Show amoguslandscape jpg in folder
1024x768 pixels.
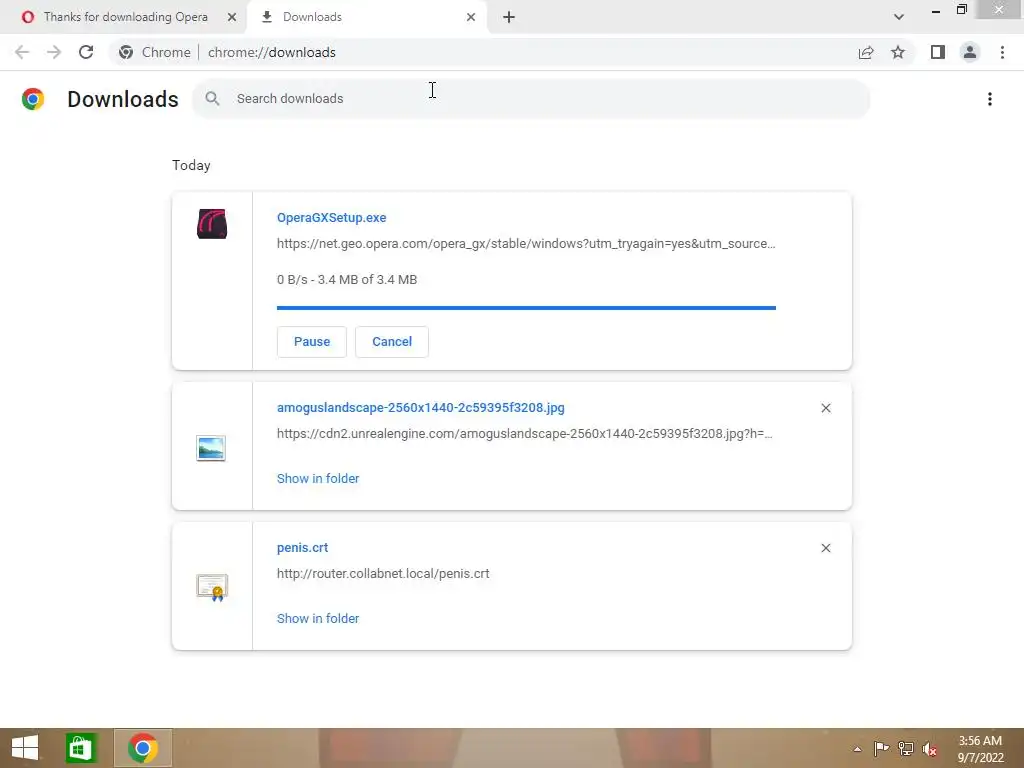[x=318, y=479]
